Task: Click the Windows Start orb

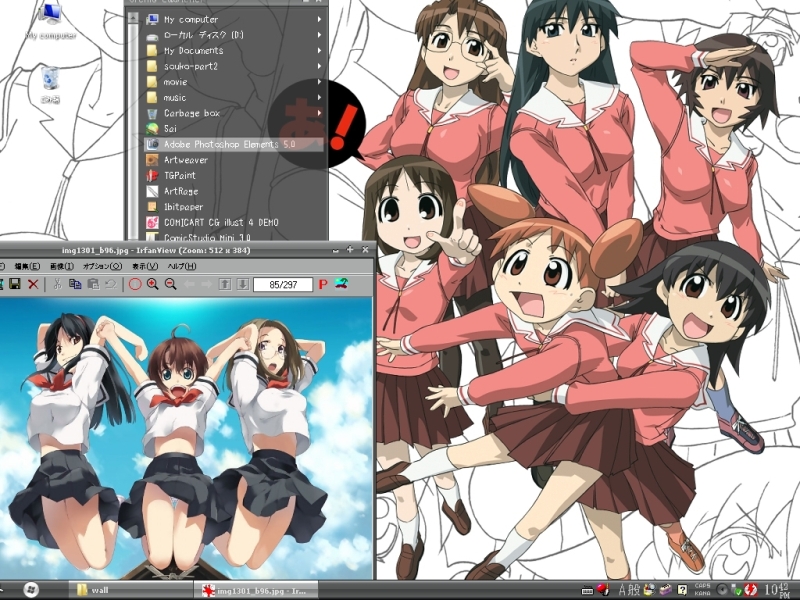Action: click(31, 589)
